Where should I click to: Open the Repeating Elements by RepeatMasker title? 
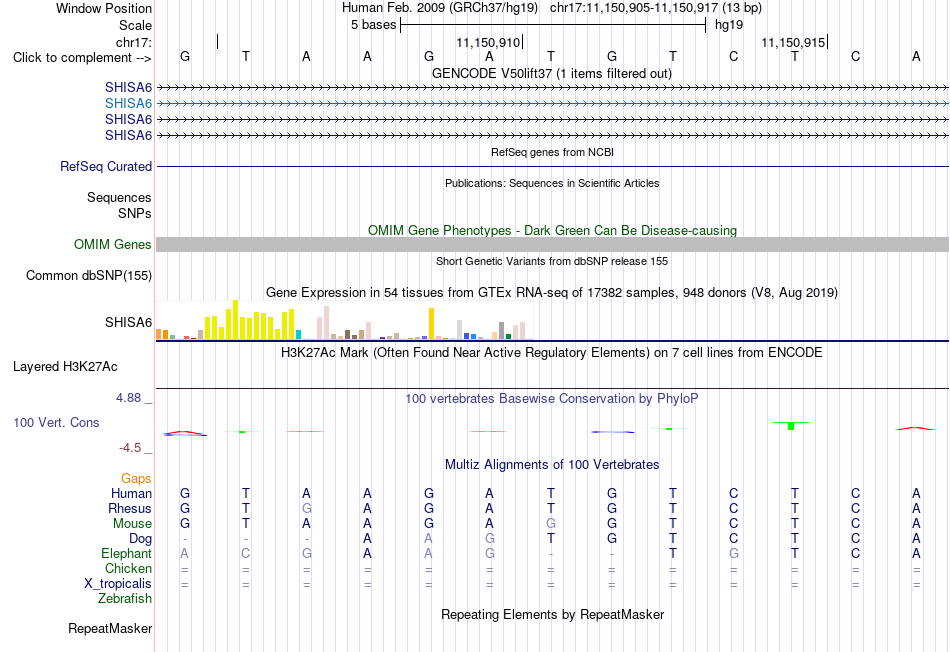pos(552,614)
